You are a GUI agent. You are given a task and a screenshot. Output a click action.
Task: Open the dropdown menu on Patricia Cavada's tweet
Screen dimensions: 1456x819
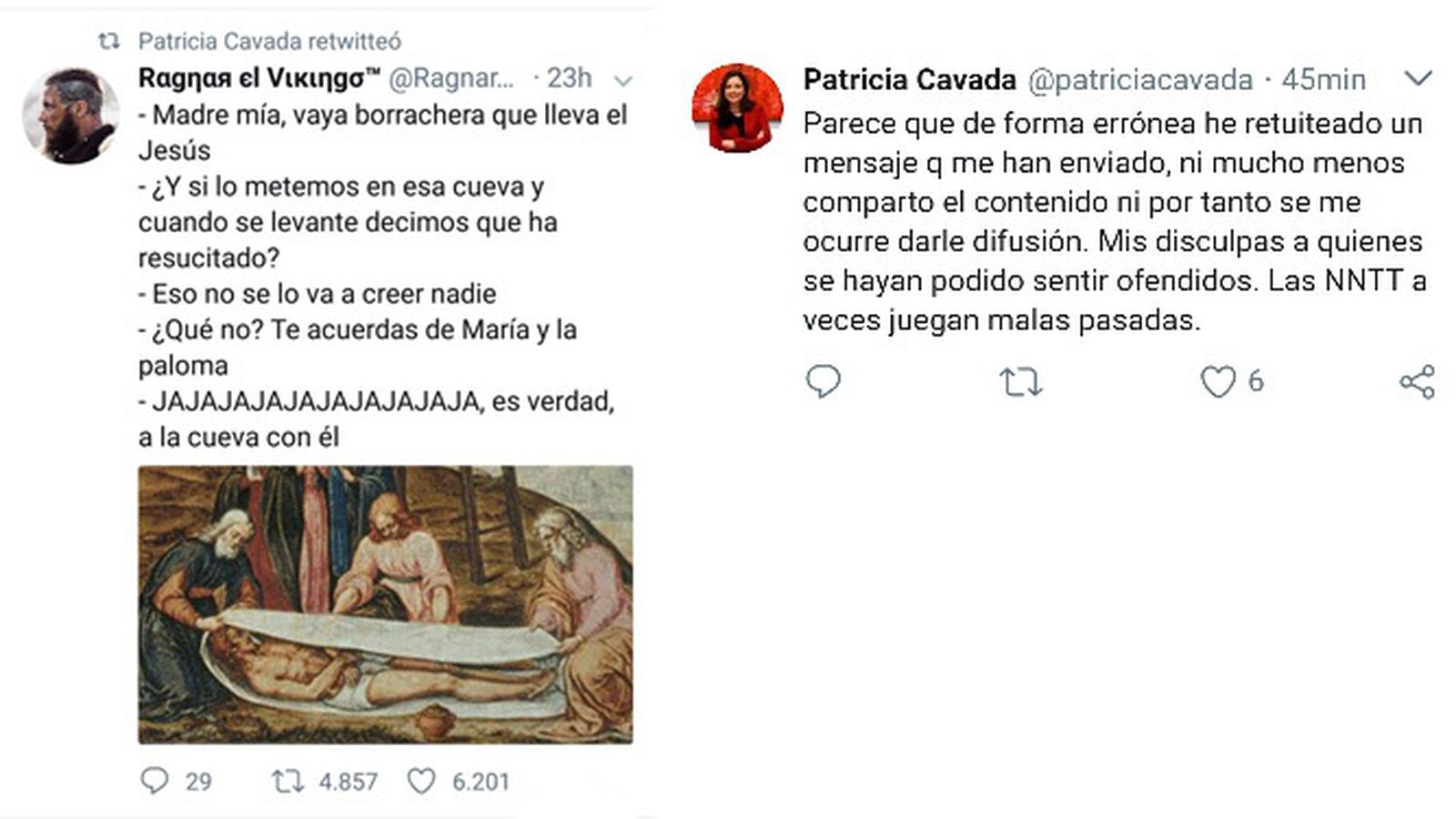(x=1416, y=80)
